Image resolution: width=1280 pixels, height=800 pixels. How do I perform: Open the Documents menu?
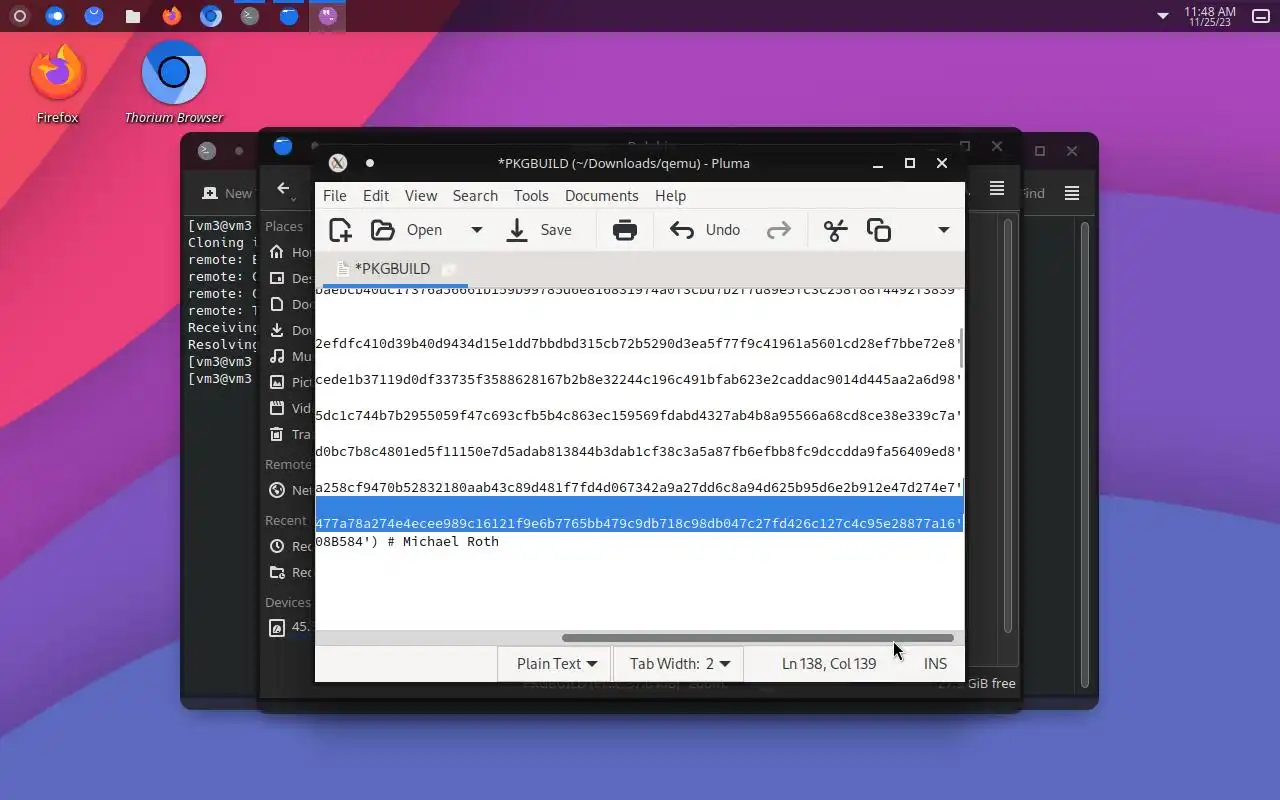coord(601,195)
